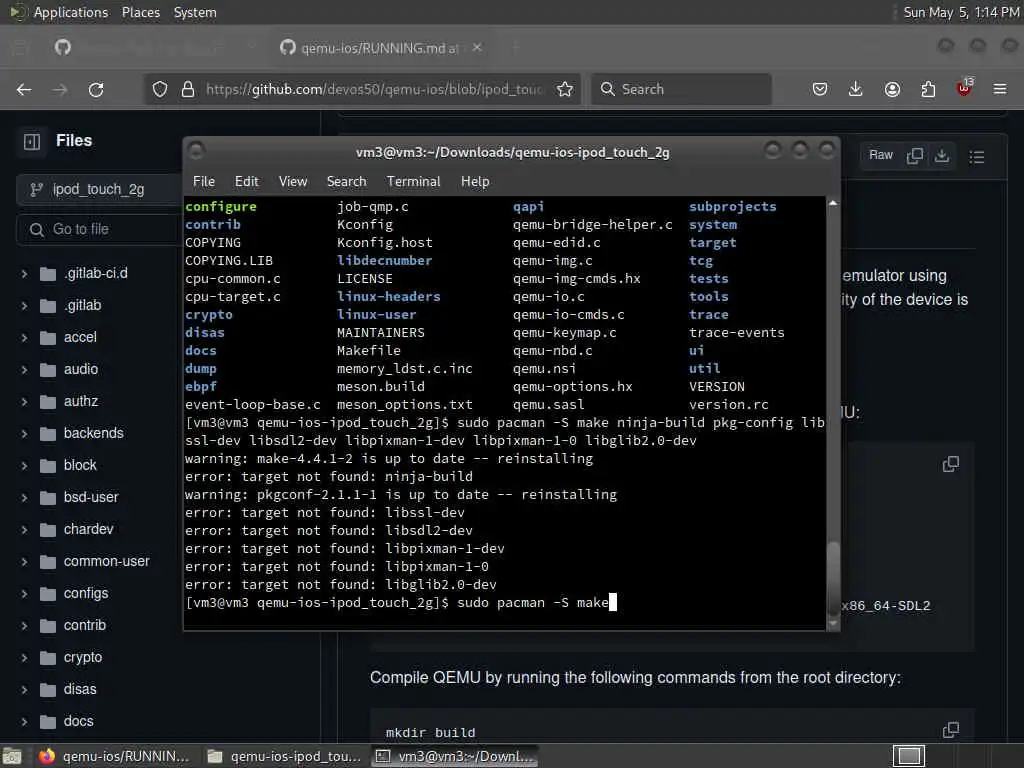The height and width of the screenshot is (768, 1024).
Task: Focus the Go to file search field
Action: (99, 229)
